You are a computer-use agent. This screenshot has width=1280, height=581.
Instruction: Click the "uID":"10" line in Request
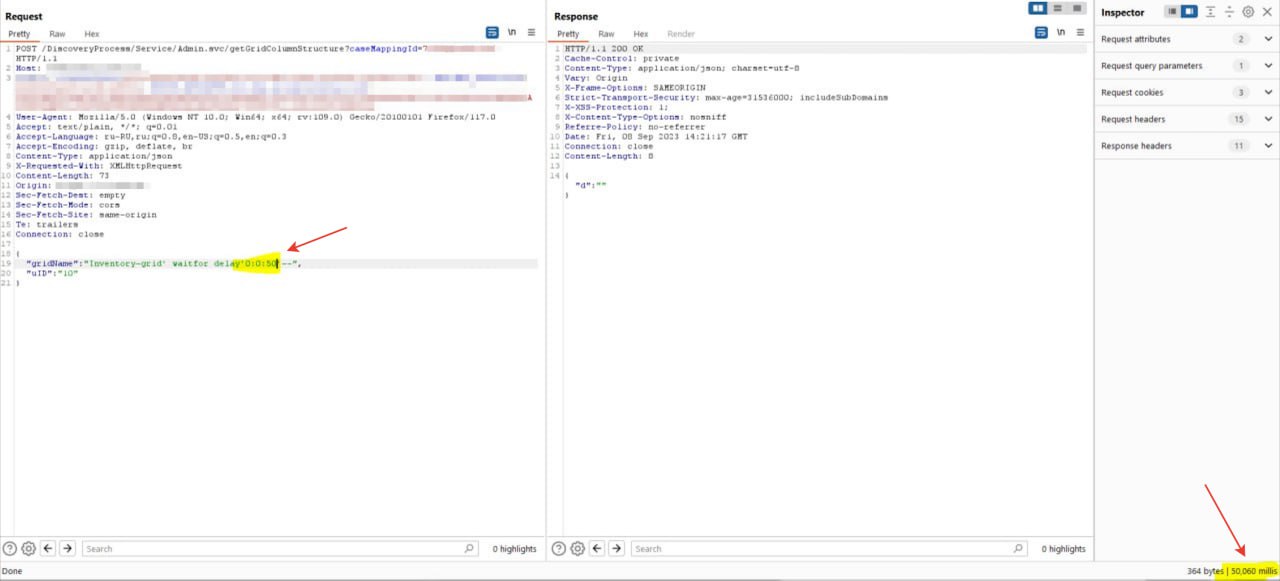click(x=52, y=273)
